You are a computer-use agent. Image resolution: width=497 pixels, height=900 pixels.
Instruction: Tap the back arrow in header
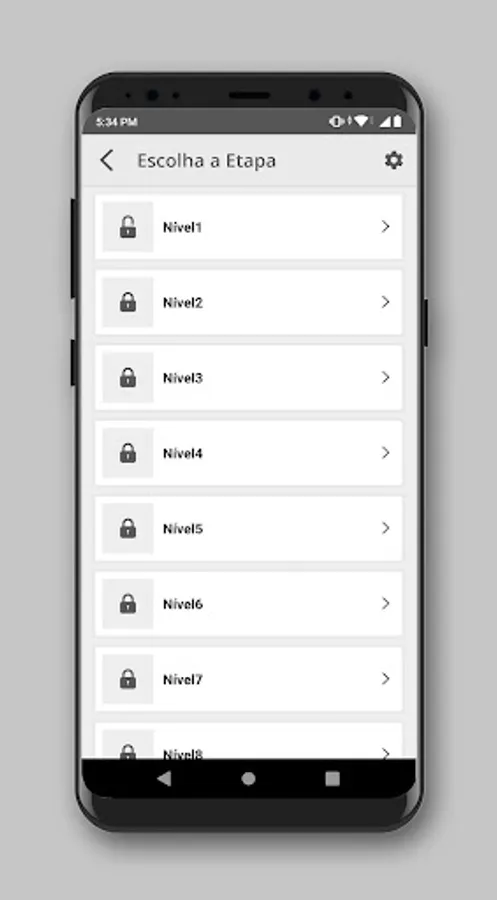(x=107, y=161)
